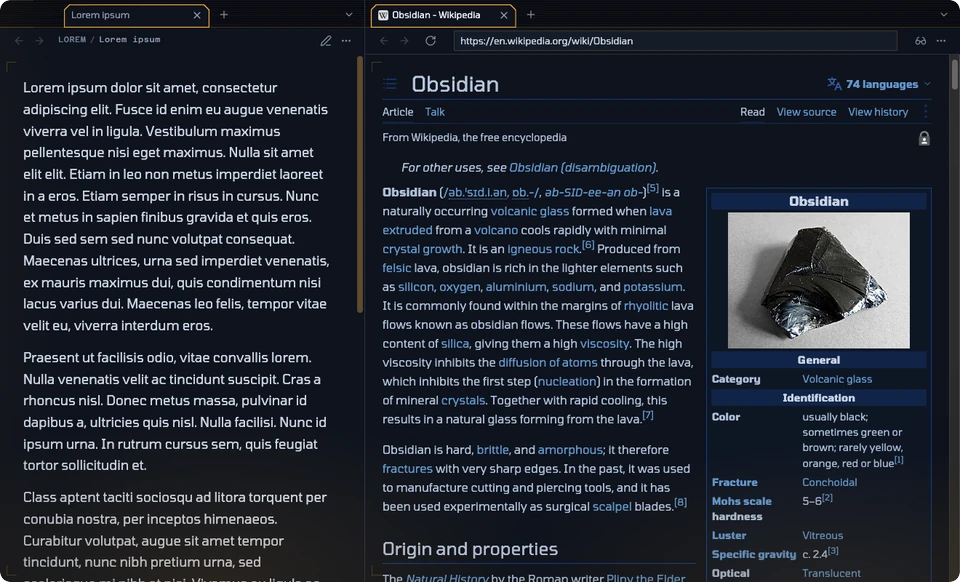Reload the Wikipedia web page
This screenshot has height=582, width=960.
pyautogui.click(x=430, y=41)
